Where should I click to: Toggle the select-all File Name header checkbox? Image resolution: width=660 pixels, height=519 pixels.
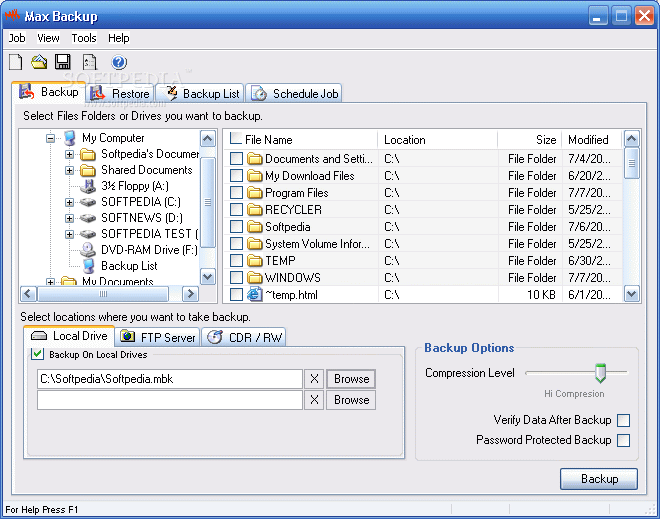point(236,138)
